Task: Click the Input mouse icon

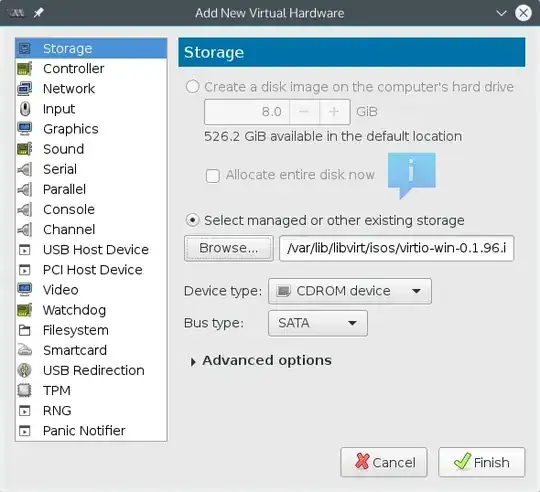Action: click(24, 109)
